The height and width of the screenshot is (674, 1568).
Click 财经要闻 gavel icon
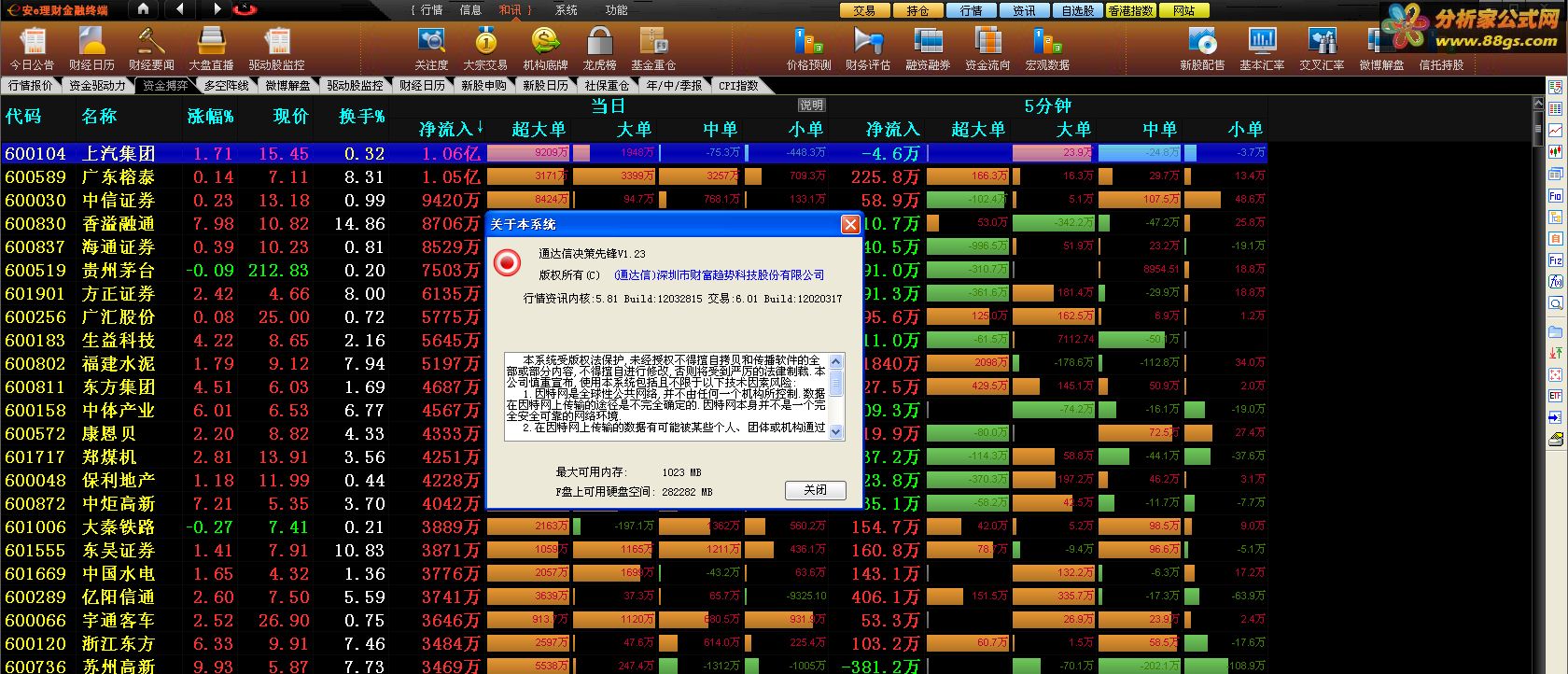pyautogui.click(x=151, y=49)
